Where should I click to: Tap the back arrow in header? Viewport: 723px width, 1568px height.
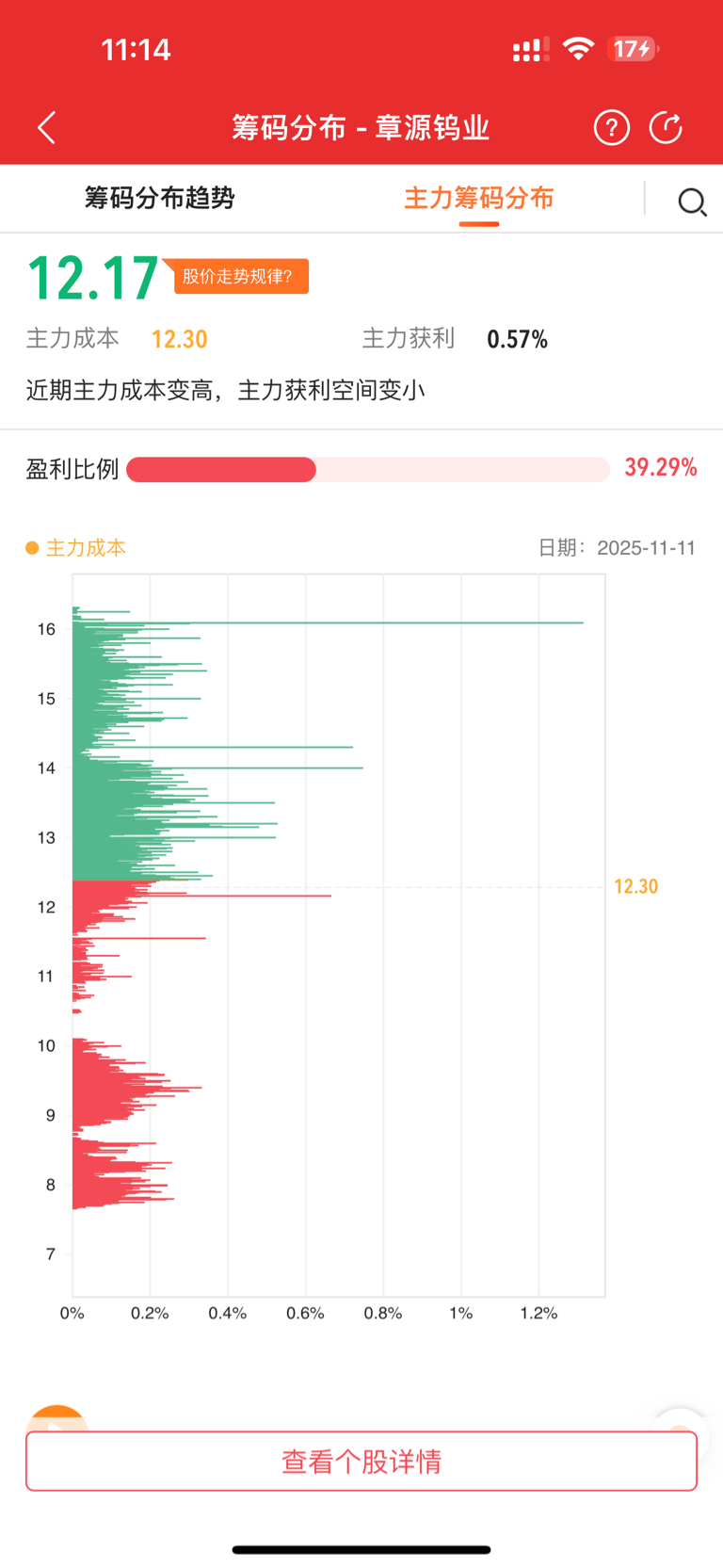pos(47,127)
